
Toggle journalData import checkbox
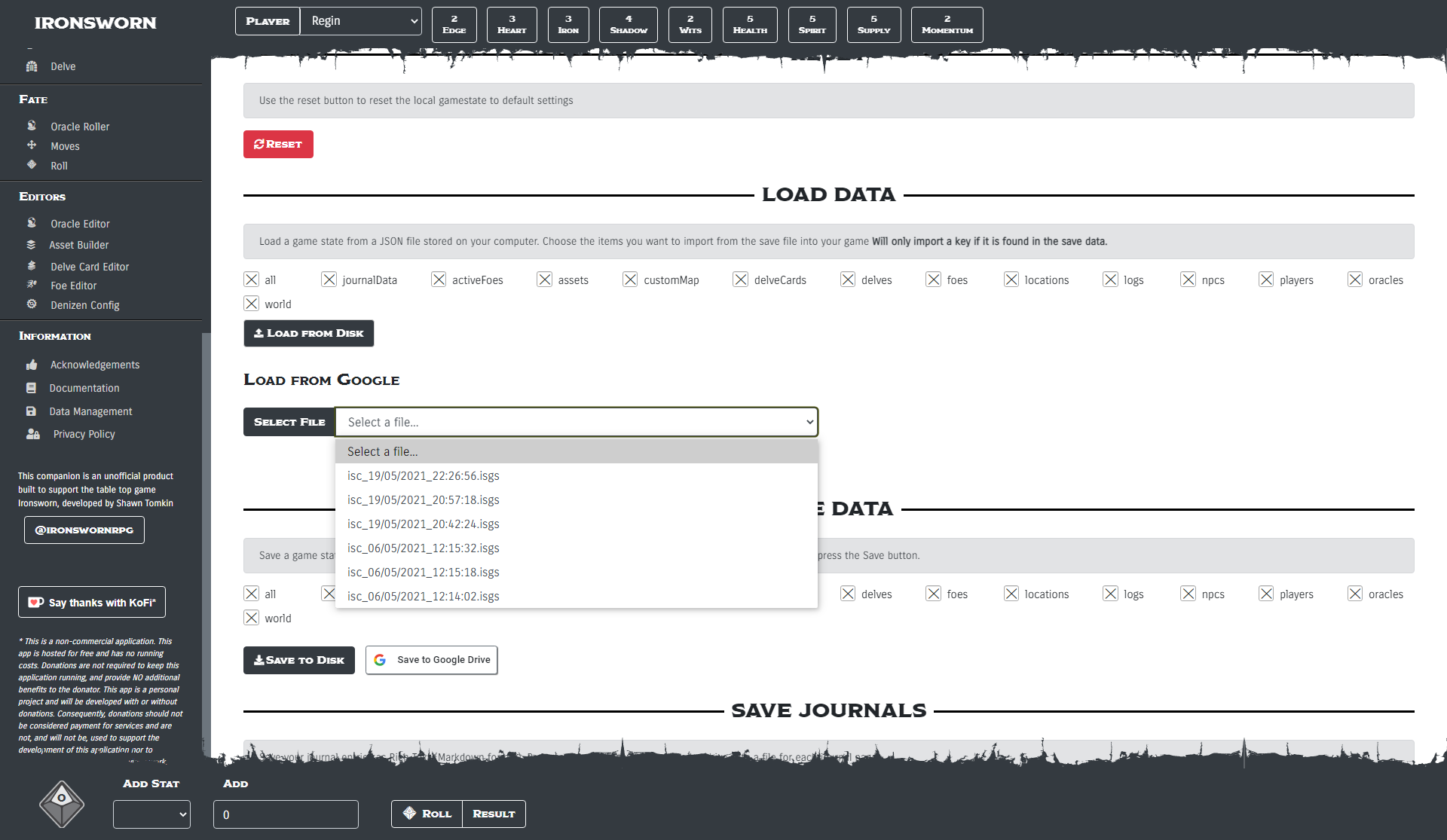329,279
